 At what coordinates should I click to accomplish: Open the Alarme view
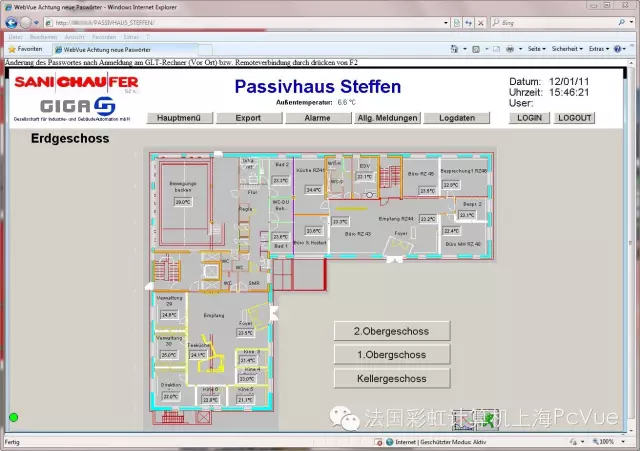pyautogui.click(x=318, y=118)
